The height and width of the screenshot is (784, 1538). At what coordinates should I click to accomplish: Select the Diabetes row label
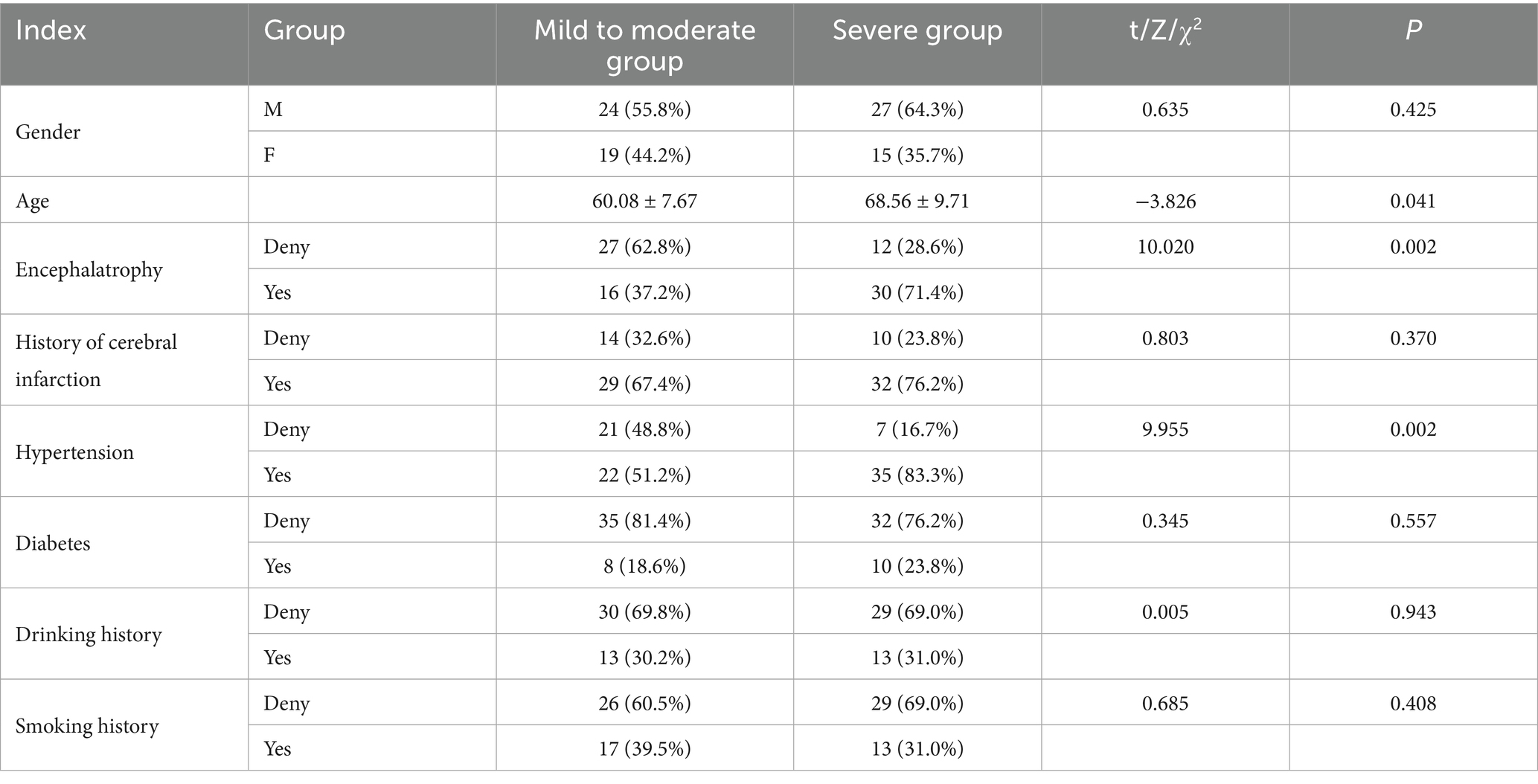[53, 543]
